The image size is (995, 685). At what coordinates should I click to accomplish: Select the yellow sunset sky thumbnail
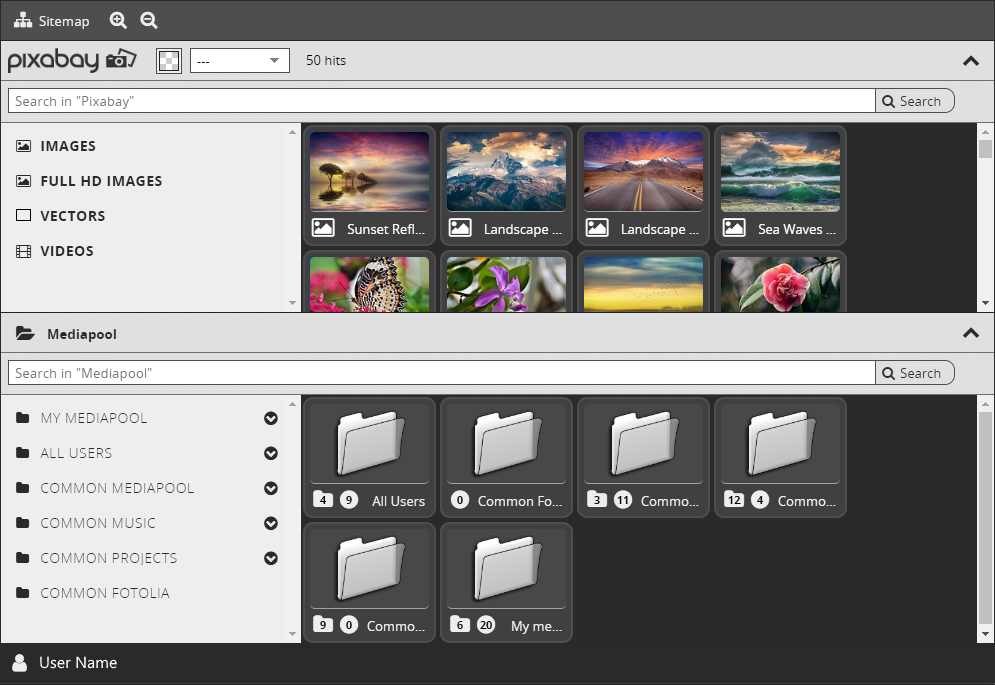[x=643, y=284]
